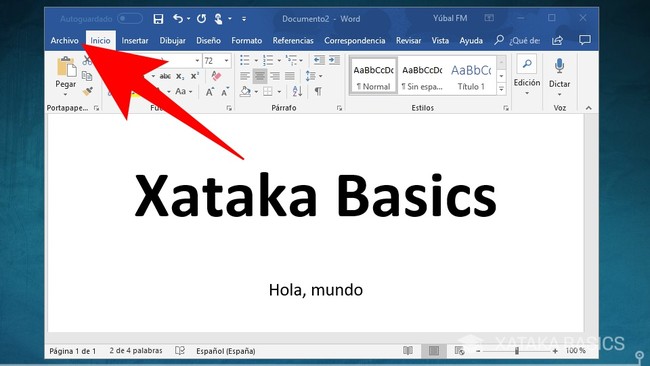Click the Pegar clipboard icon

[x=66, y=67]
